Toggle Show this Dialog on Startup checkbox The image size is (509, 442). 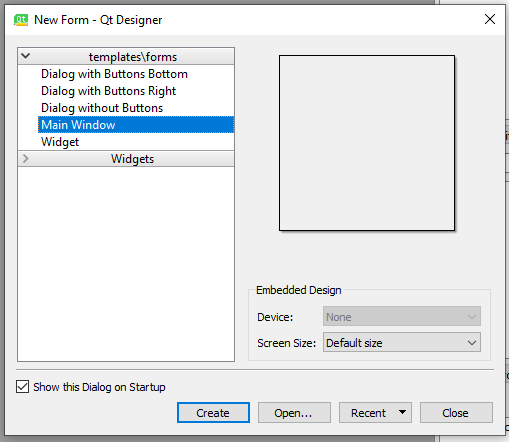pos(22,387)
